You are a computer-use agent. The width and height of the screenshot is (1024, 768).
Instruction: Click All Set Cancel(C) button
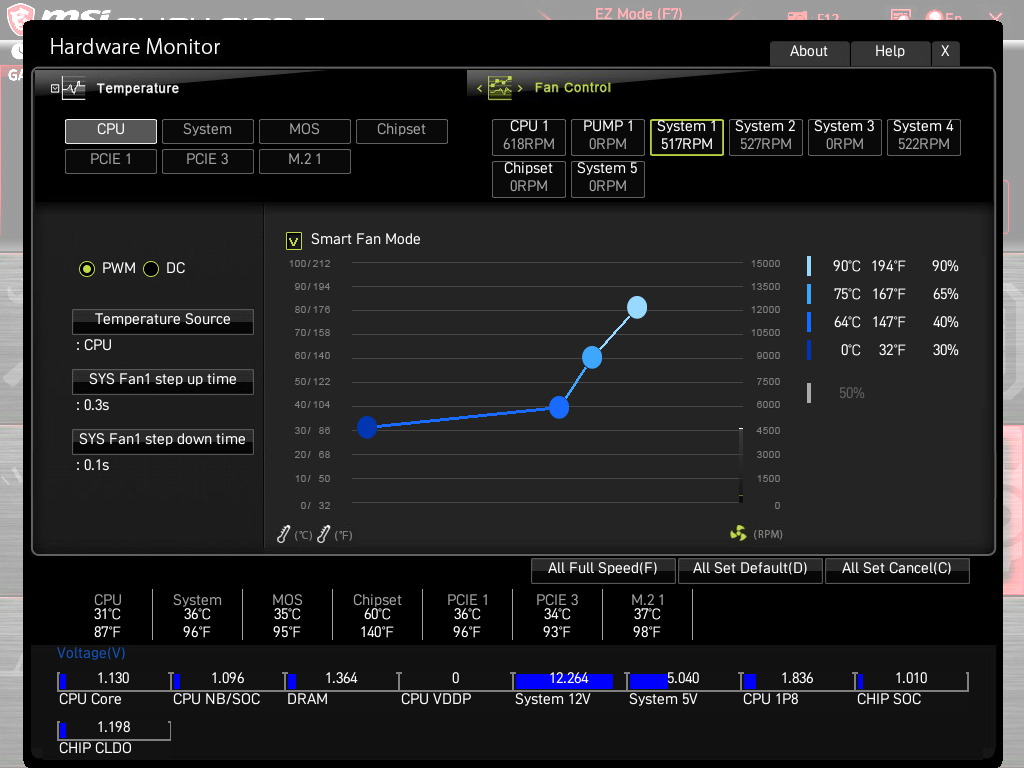pos(897,569)
